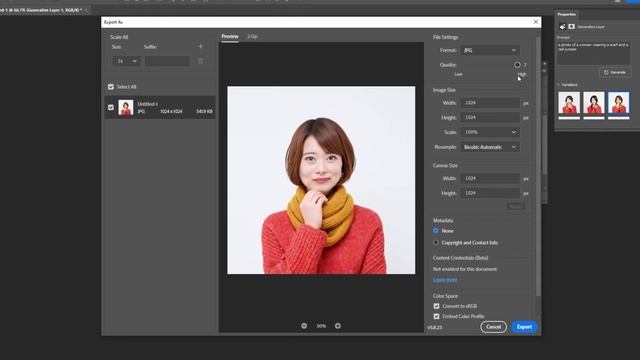Click the Image Size Width field
640x360 pixels.
coord(490,103)
